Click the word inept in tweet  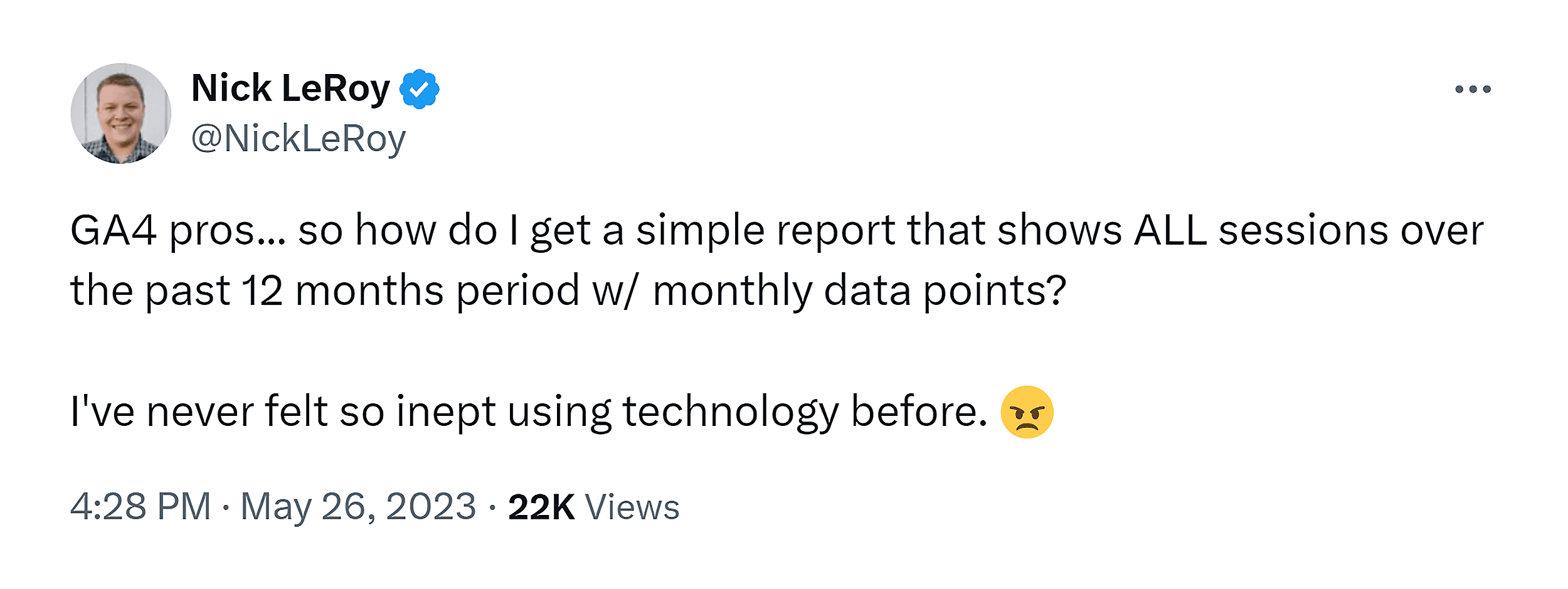pos(445,412)
